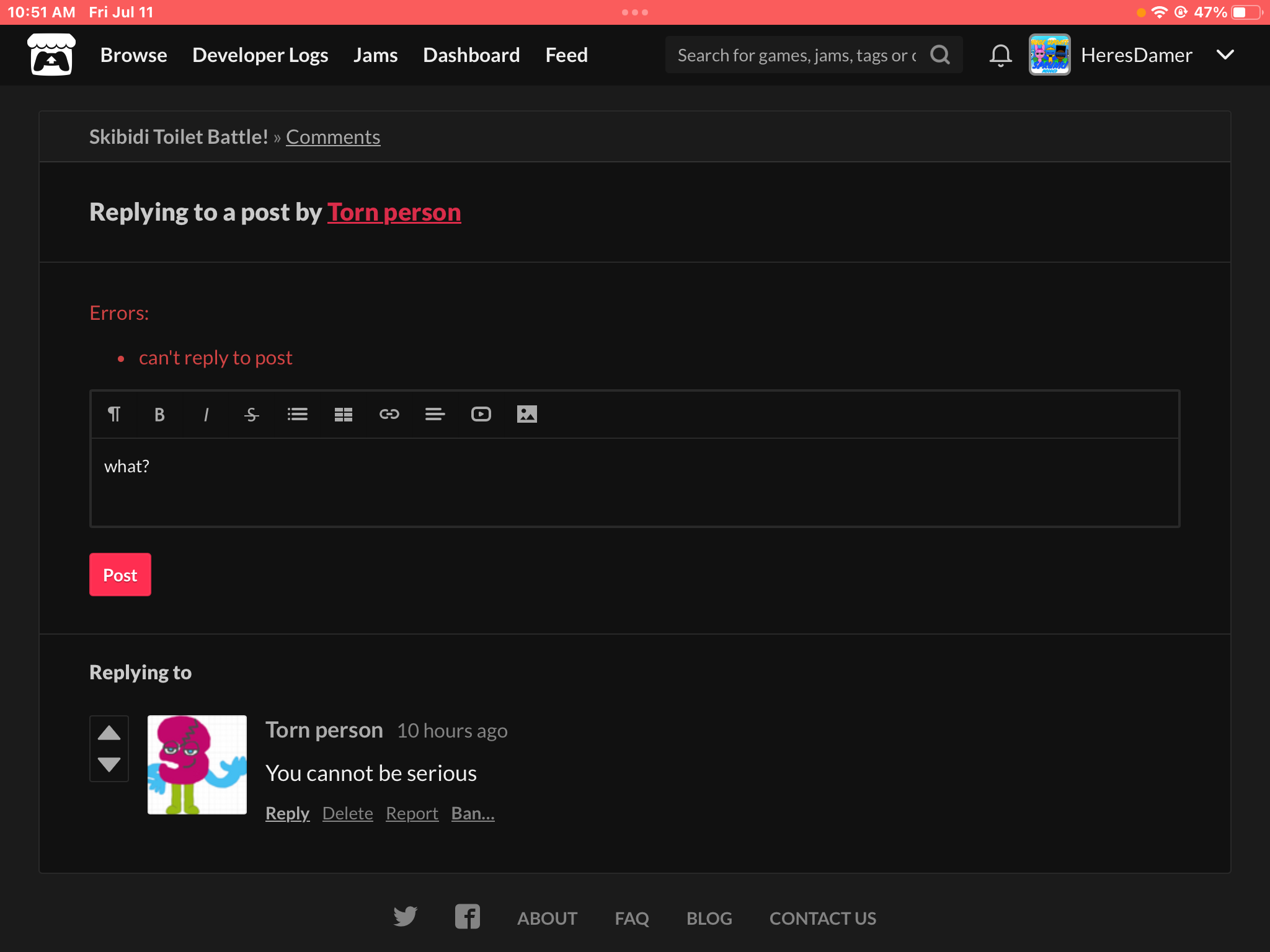
Task: Open the ABOUT footer link
Action: [x=547, y=918]
